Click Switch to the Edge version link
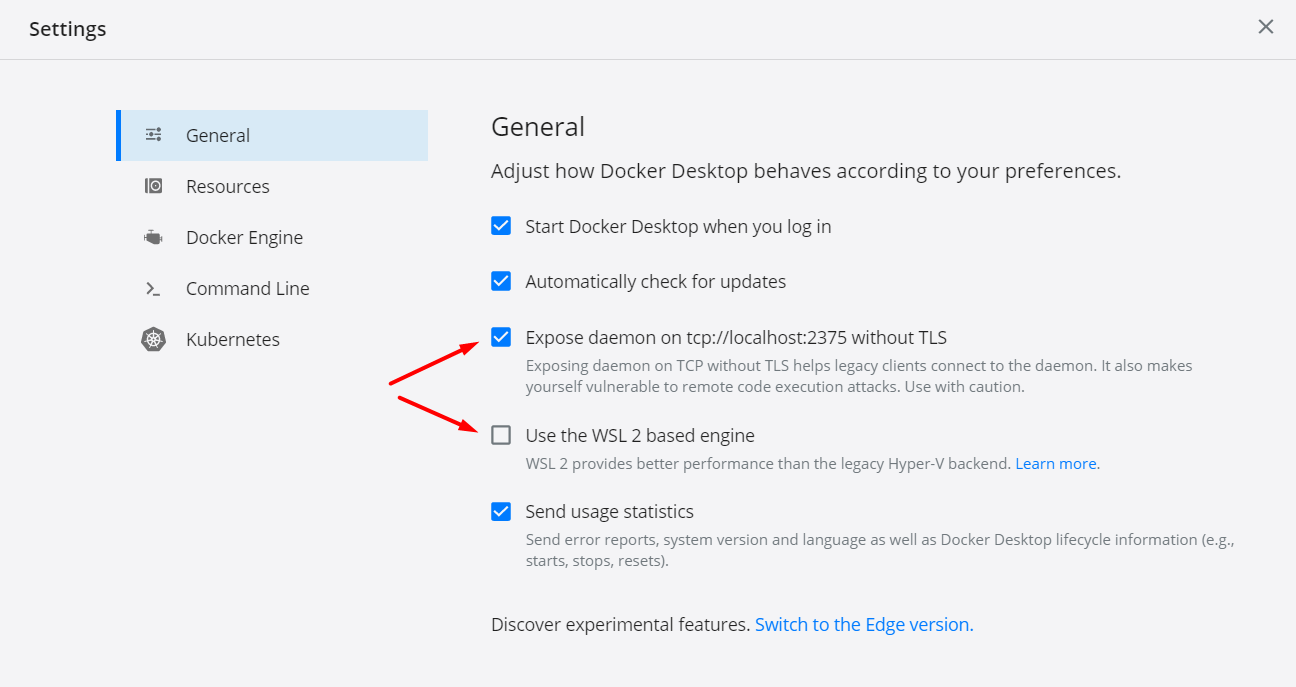1296x687 pixels. click(x=864, y=624)
